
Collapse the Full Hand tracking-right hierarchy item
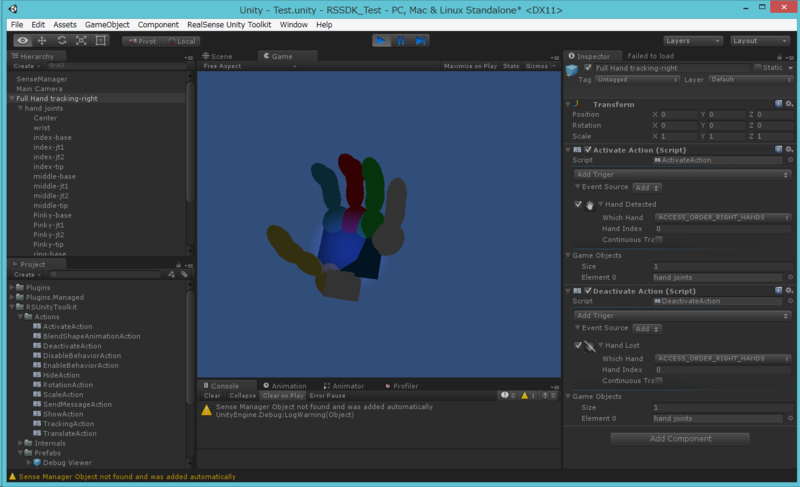pos(12,98)
